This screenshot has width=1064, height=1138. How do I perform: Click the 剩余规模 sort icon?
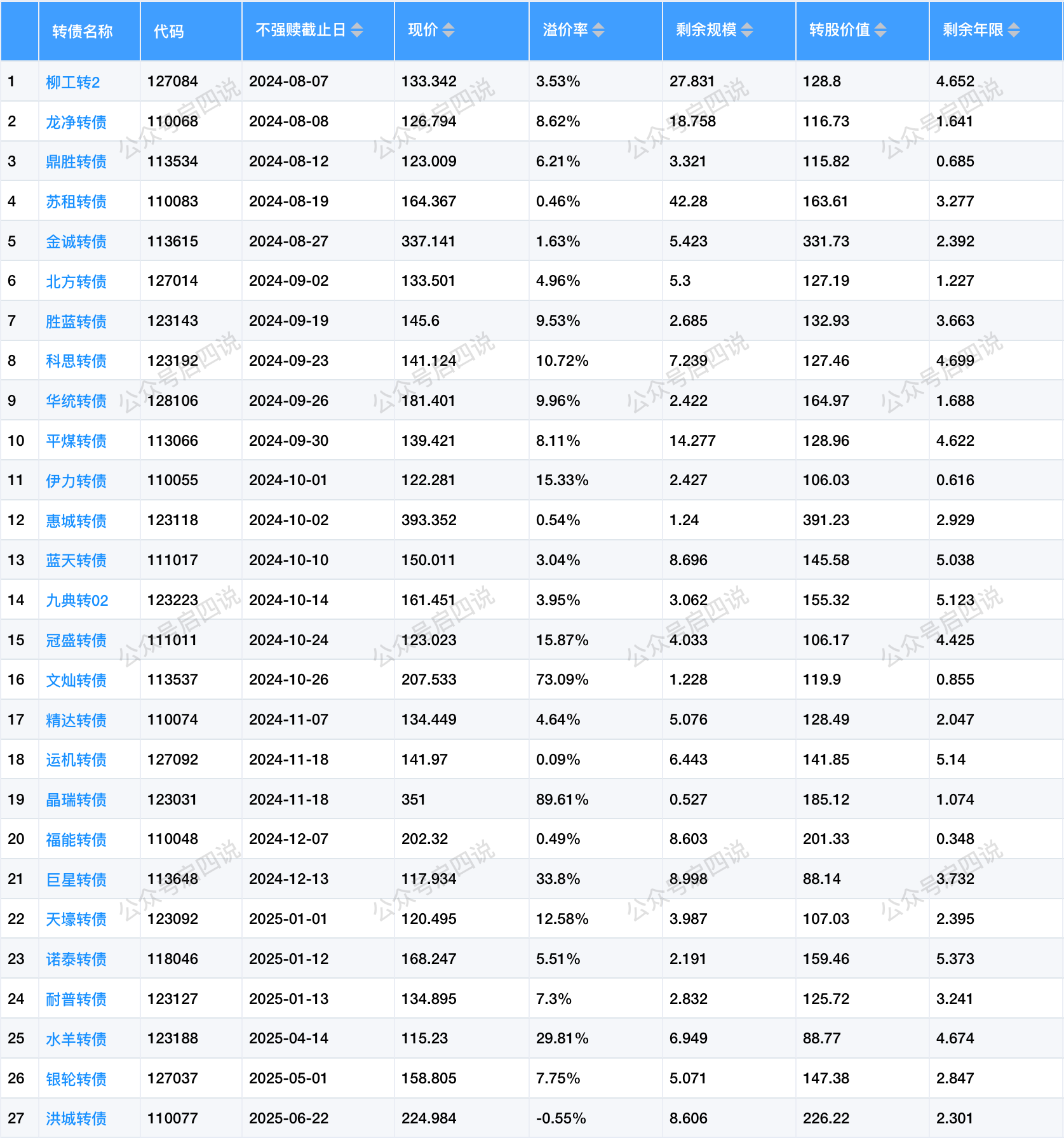(x=747, y=30)
